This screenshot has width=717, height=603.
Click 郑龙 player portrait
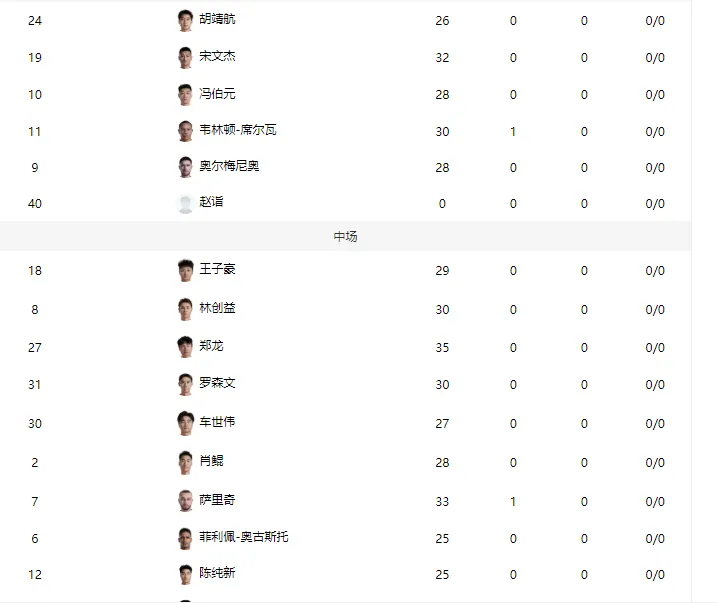pyautogui.click(x=185, y=347)
